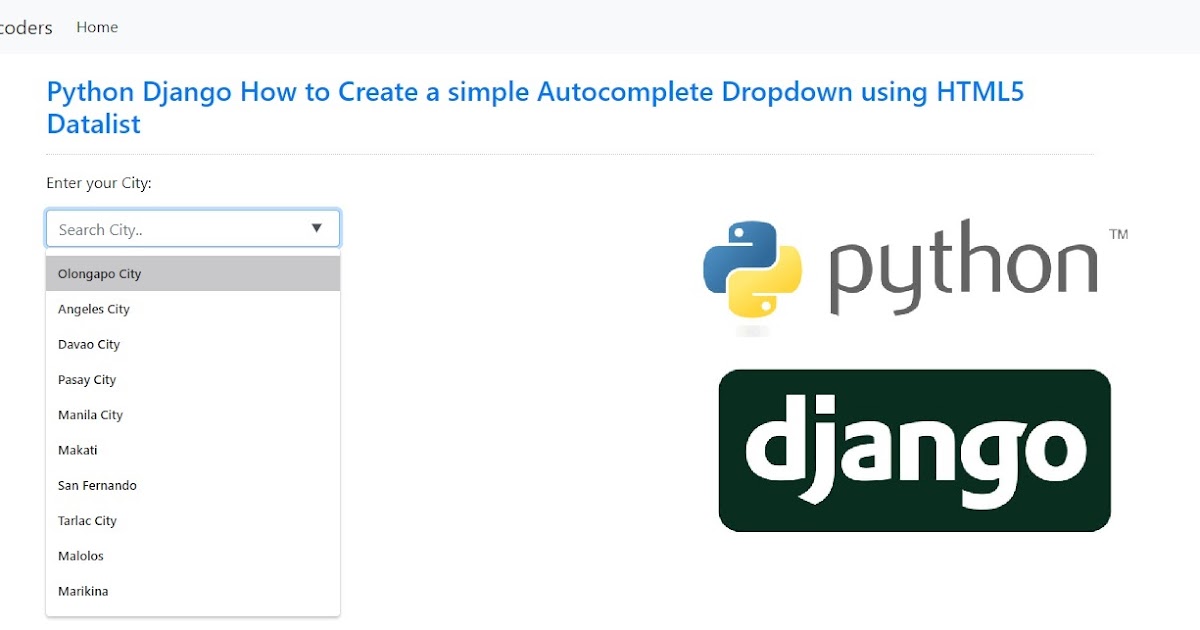The height and width of the screenshot is (630, 1200).
Task: Click the Enter your City label
Action: (x=99, y=183)
